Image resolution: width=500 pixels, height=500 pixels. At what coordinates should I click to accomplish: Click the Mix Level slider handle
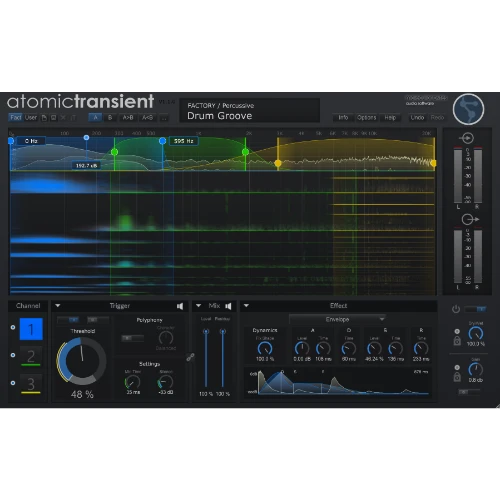point(206,331)
